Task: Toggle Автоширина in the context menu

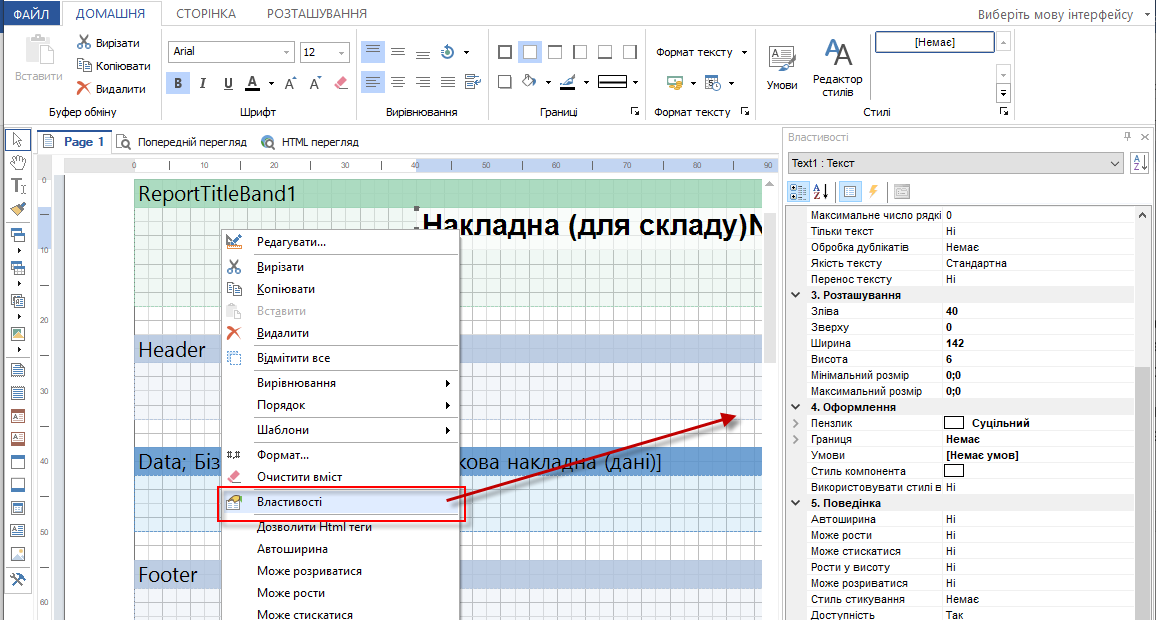Action: pos(292,549)
